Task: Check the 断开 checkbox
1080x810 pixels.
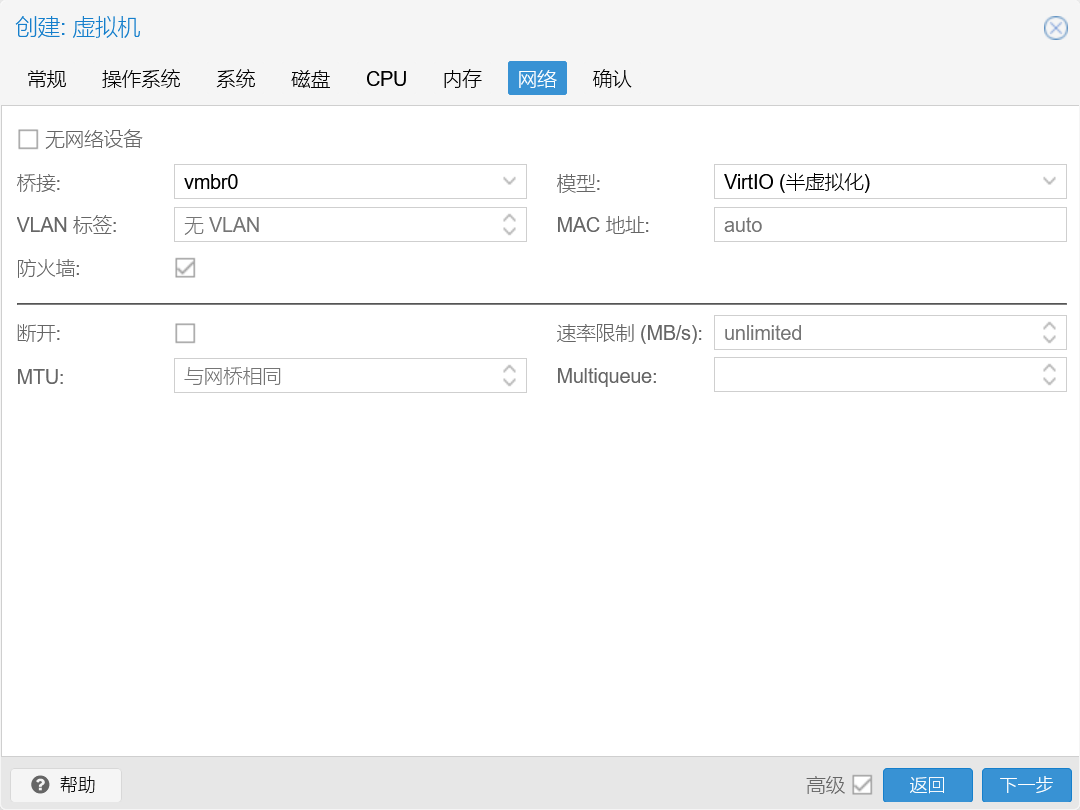Action: [x=185, y=333]
